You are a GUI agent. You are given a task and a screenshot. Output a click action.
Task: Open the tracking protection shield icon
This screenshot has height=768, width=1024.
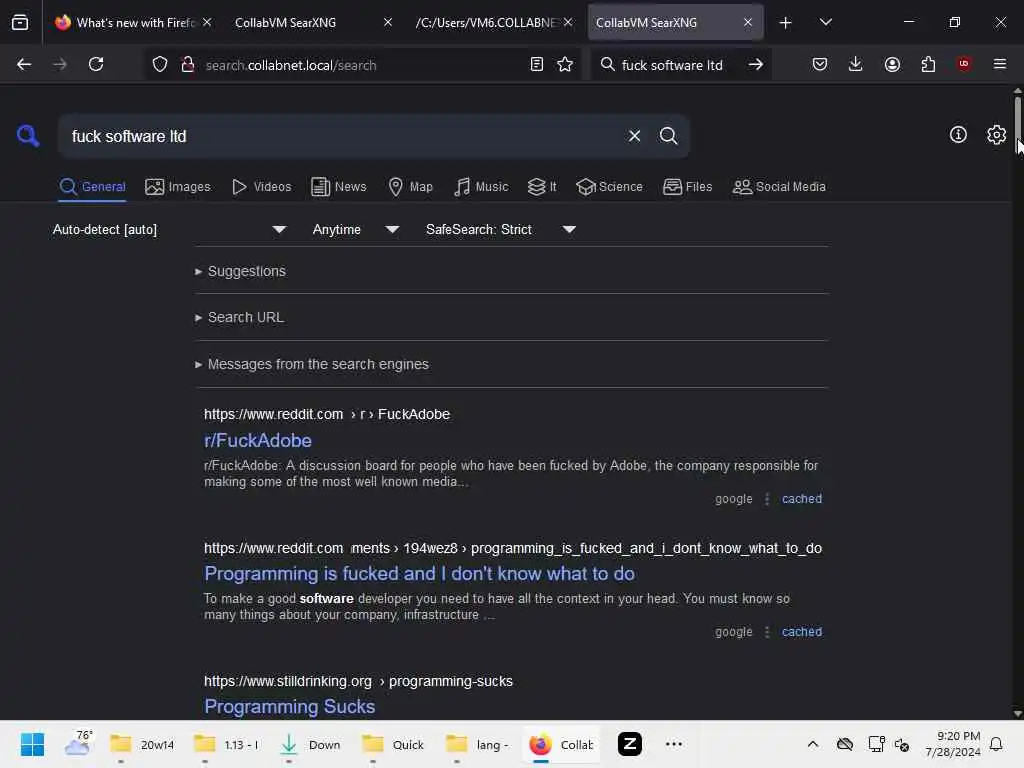(x=160, y=65)
